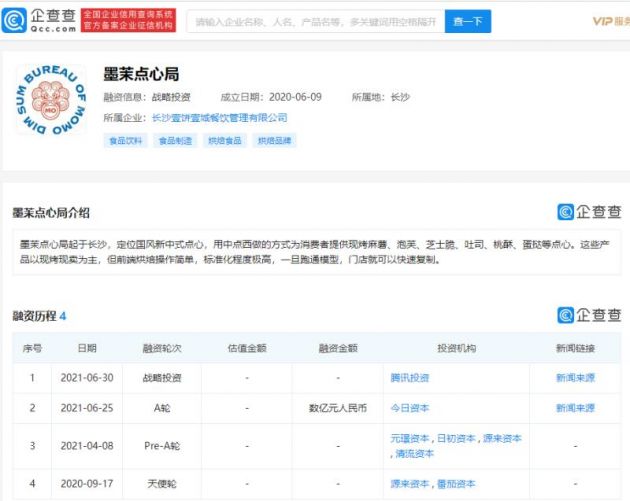Click the 查一下 search button
Screen dimensions: 630x501
pyautogui.click(x=468, y=21)
